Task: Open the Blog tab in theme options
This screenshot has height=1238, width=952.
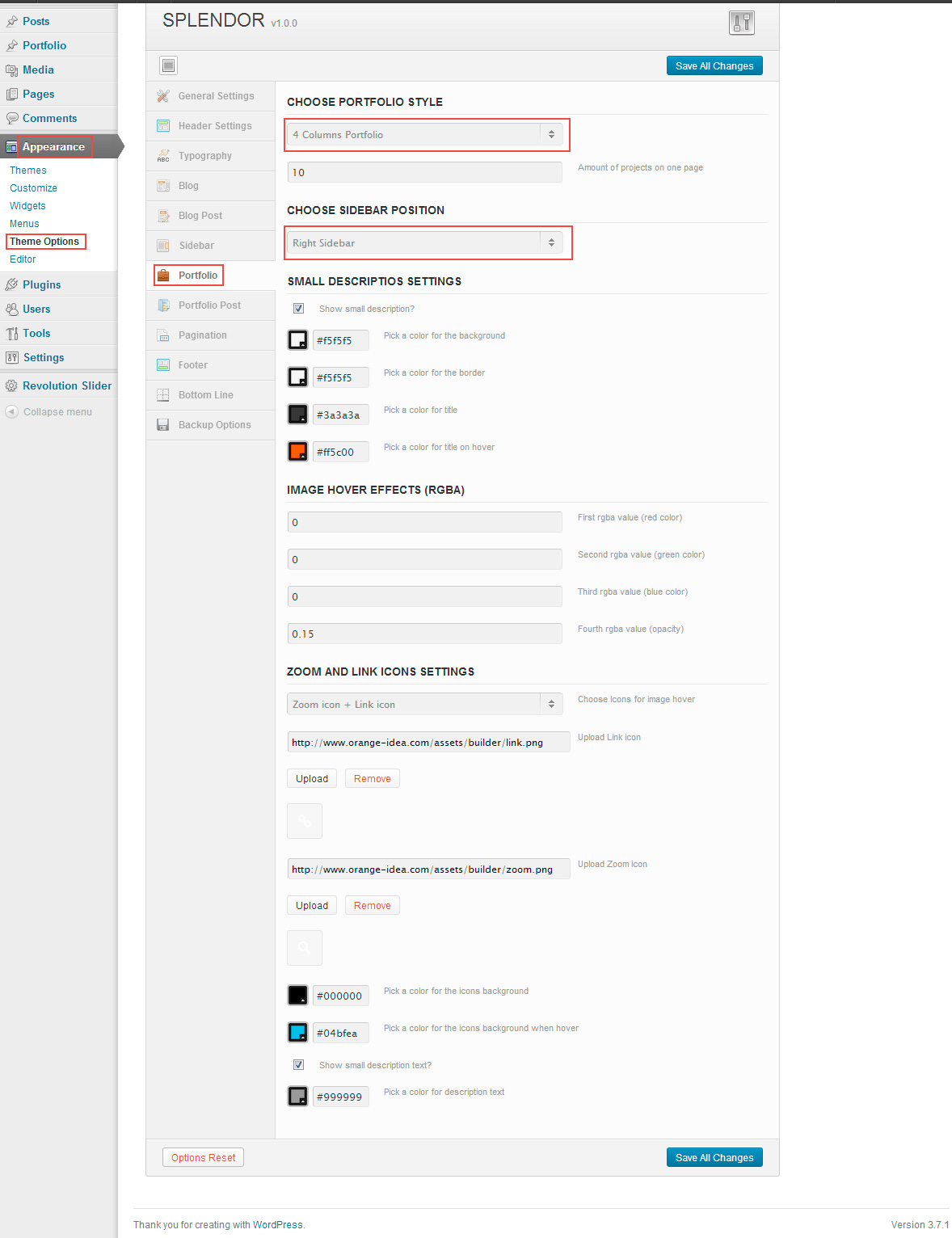Action: (211, 186)
